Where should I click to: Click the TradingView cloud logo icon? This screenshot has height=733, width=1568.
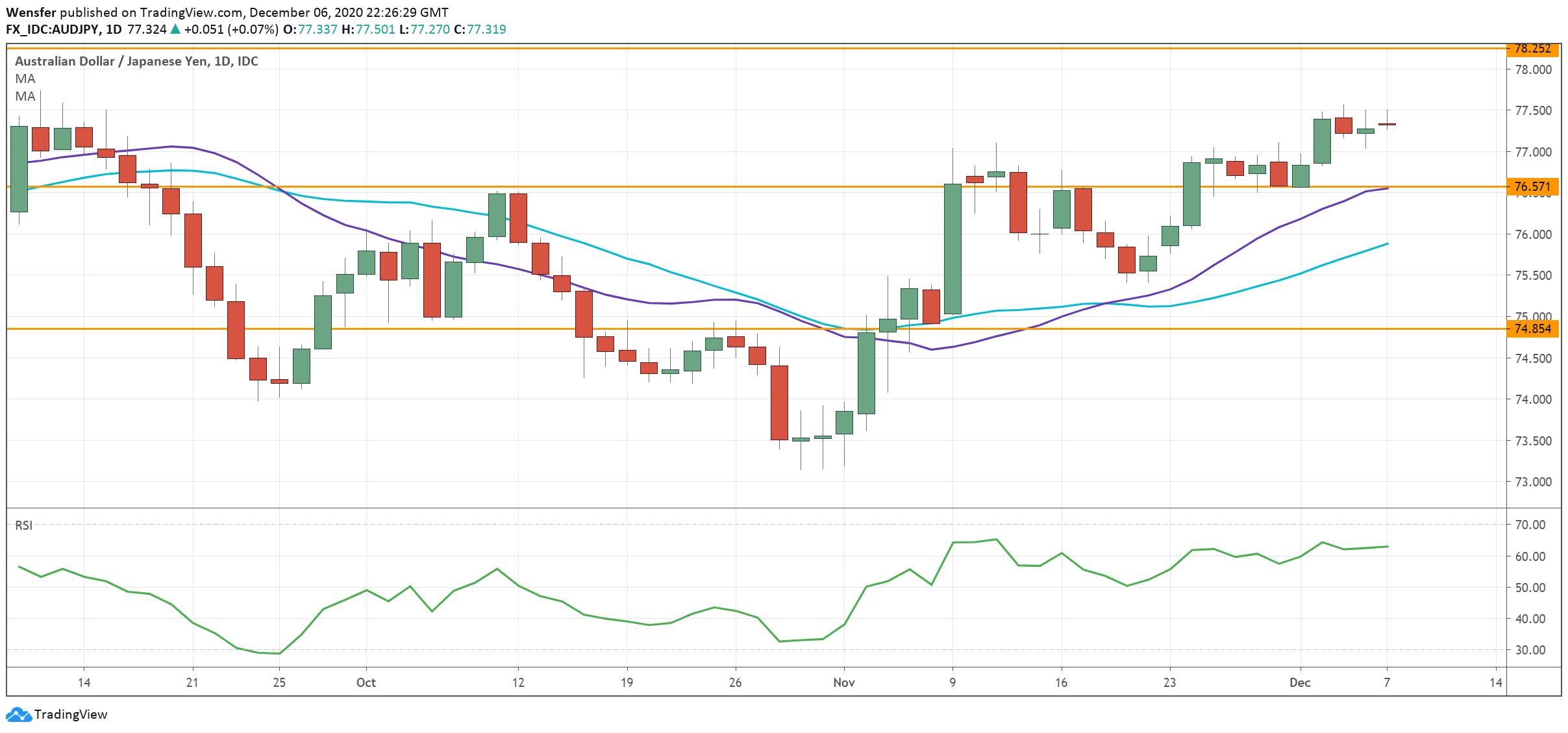18,714
